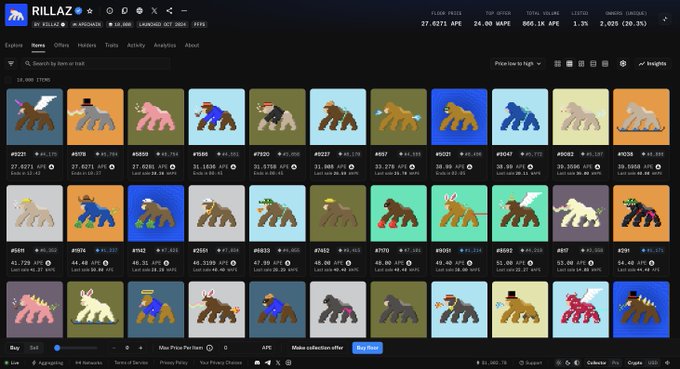Click the share icon in collection header
Image resolution: width=680 pixels, height=369 pixels.
coord(169,11)
